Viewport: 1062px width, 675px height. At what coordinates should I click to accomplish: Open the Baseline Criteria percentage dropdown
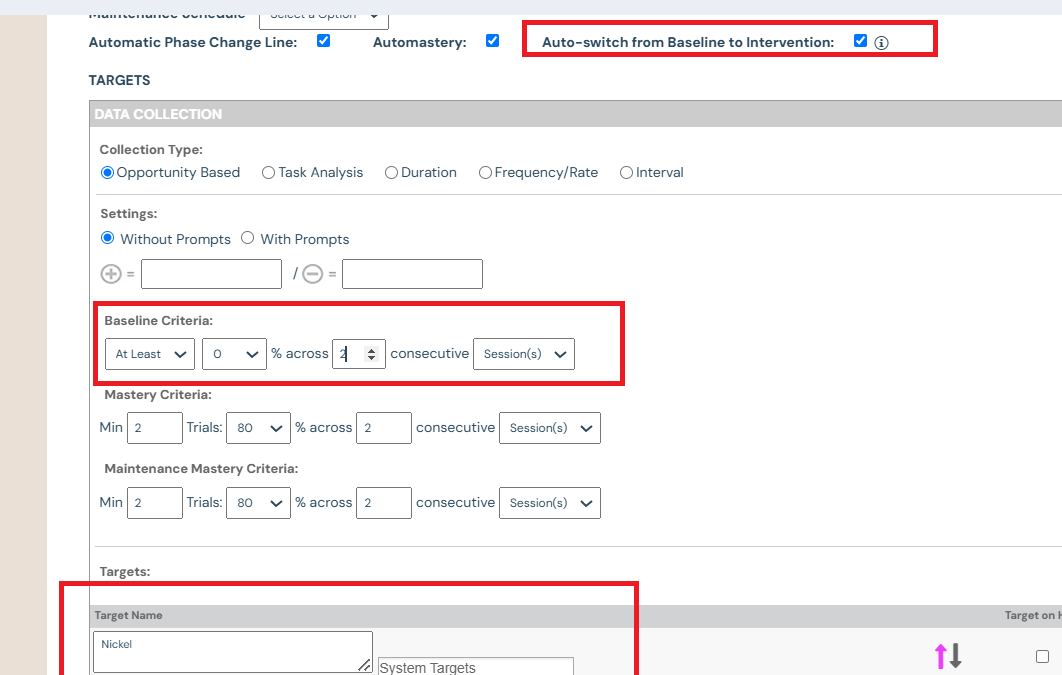point(234,354)
